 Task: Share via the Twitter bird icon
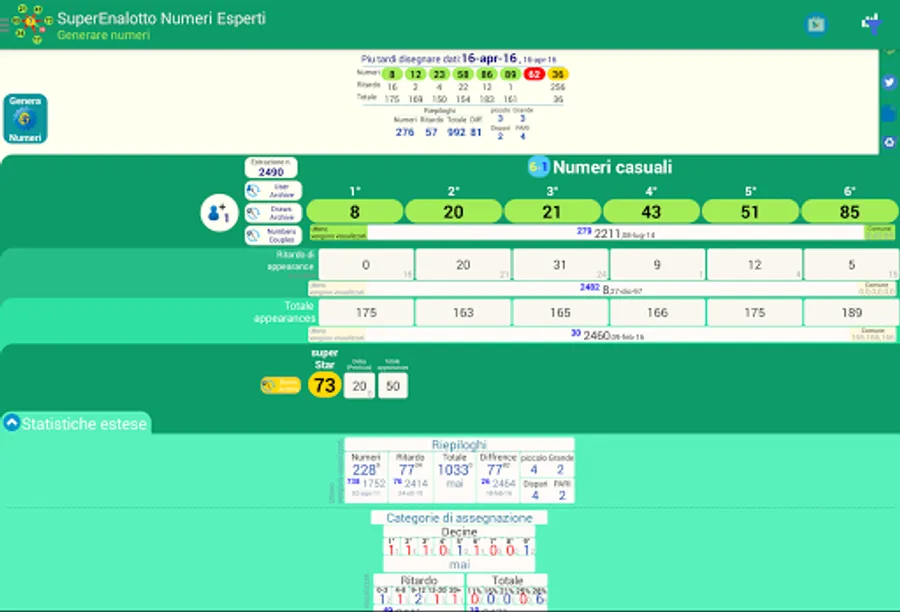(x=889, y=82)
